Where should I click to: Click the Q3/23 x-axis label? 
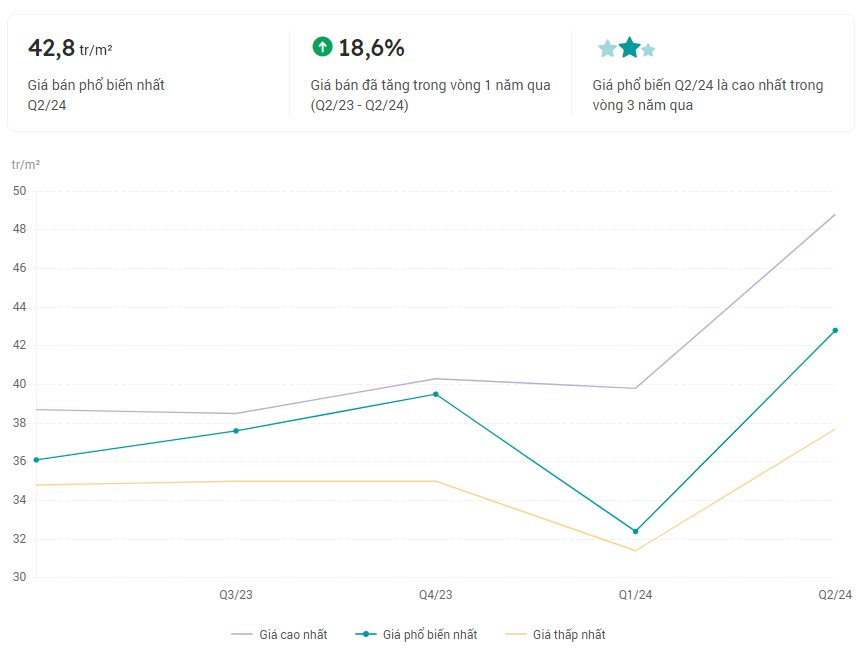(x=236, y=595)
